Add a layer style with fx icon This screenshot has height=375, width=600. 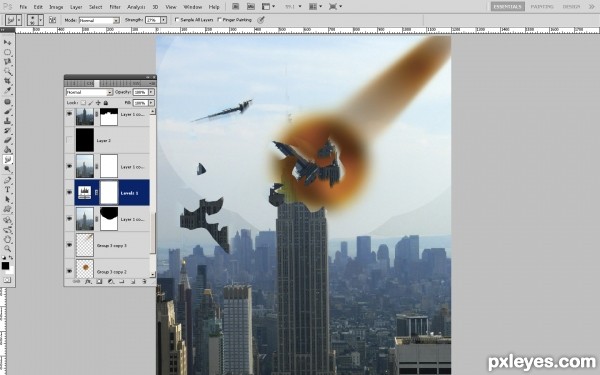click(x=88, y=282)
